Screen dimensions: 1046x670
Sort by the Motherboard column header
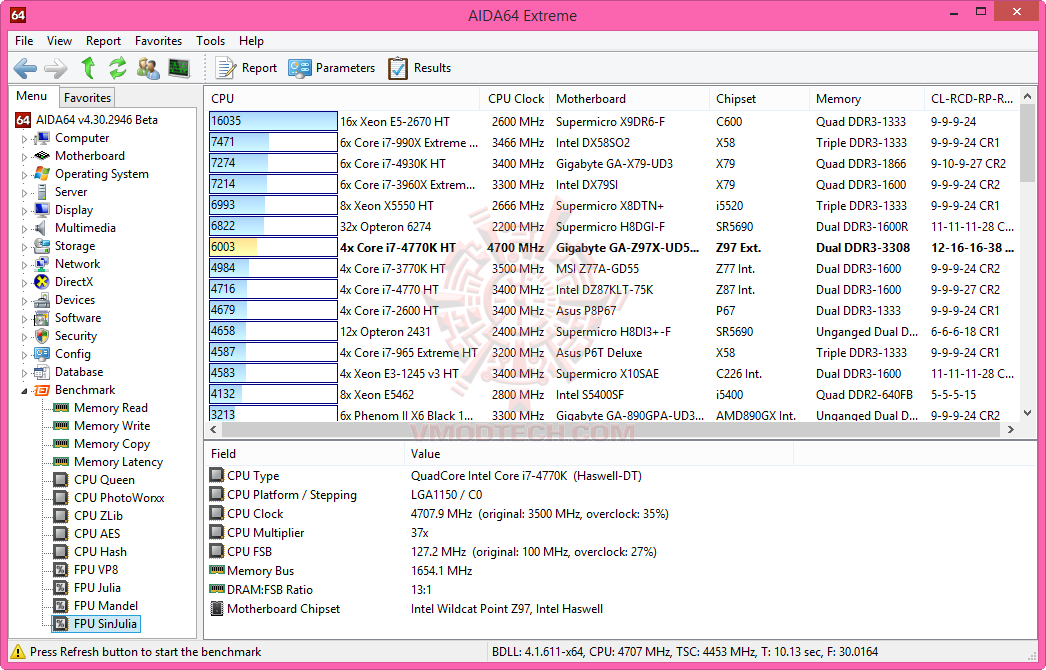(x=630, y=99)
